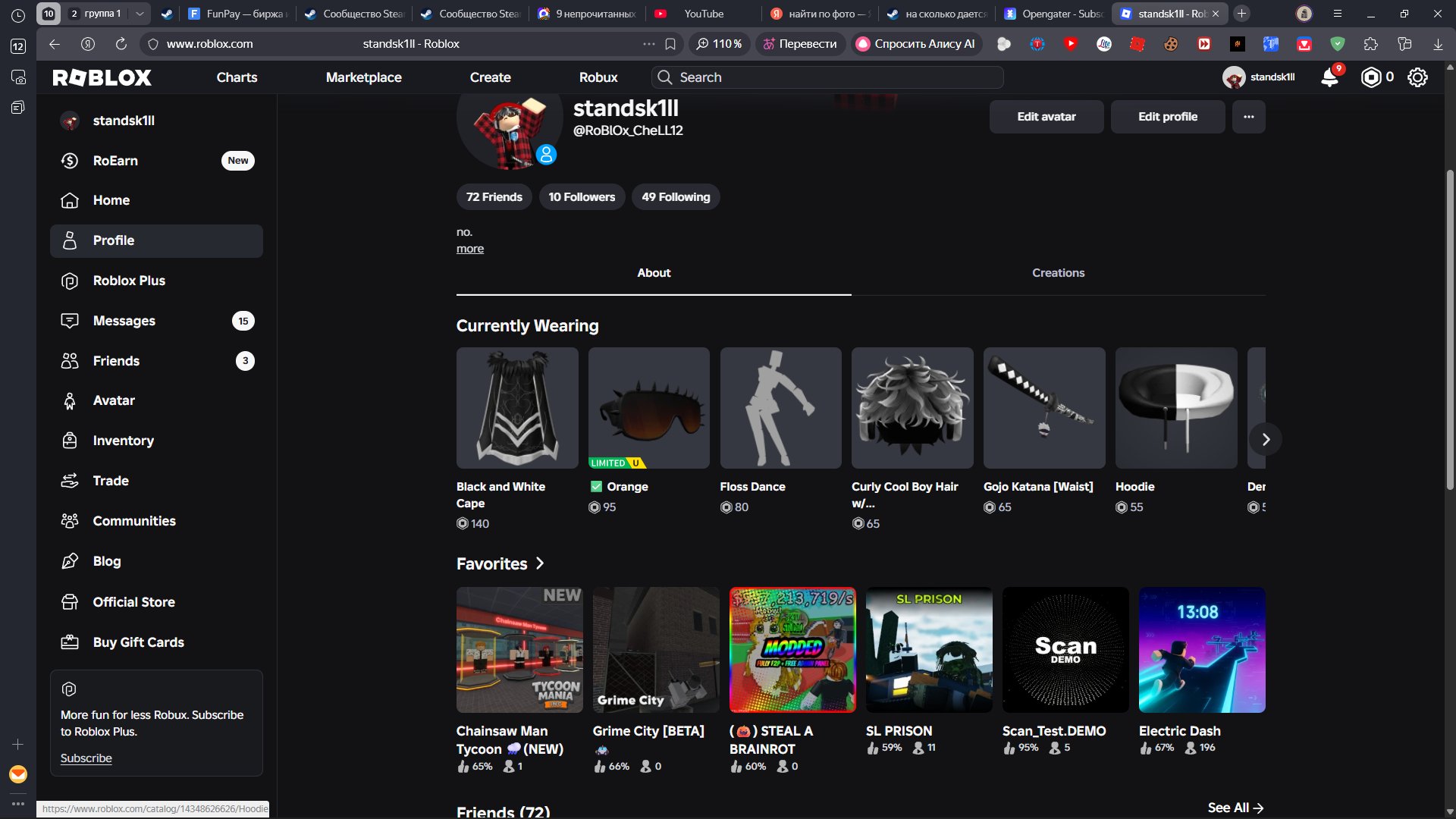Image resolution: width=1456 pixels, height=819 pixels.
Task: Click the Official Store sidebar icon
Action: (x=70, y=602)
